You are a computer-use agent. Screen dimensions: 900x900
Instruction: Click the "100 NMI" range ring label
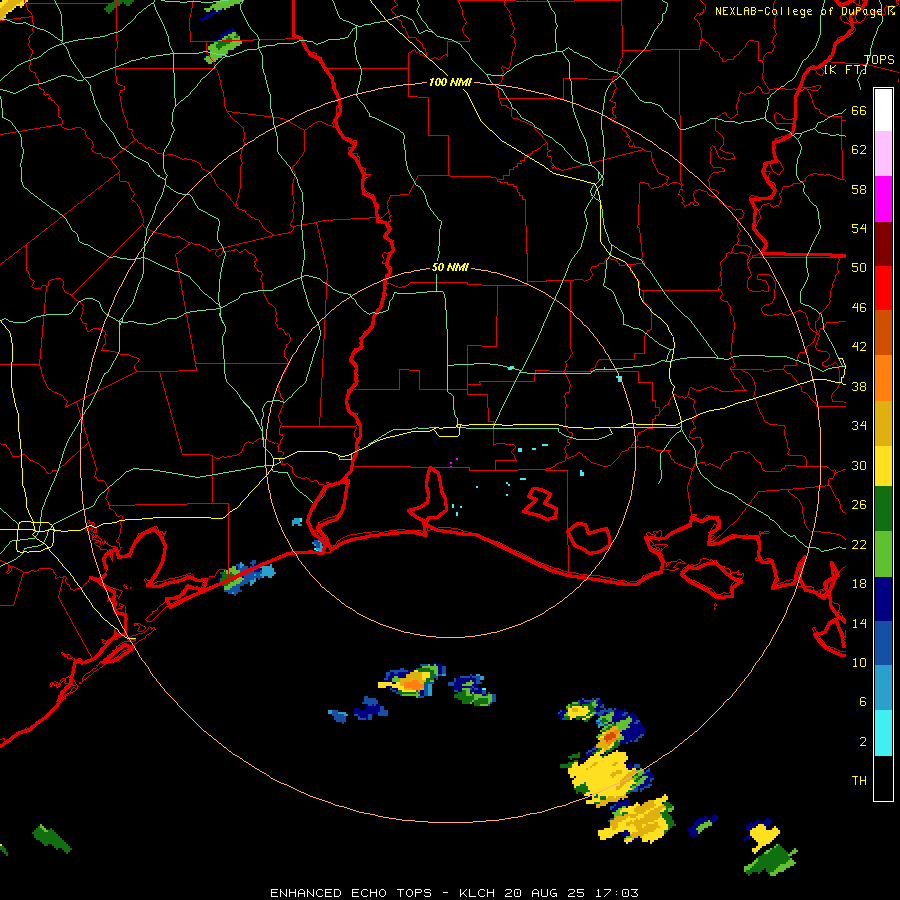[x=450, y=82]
